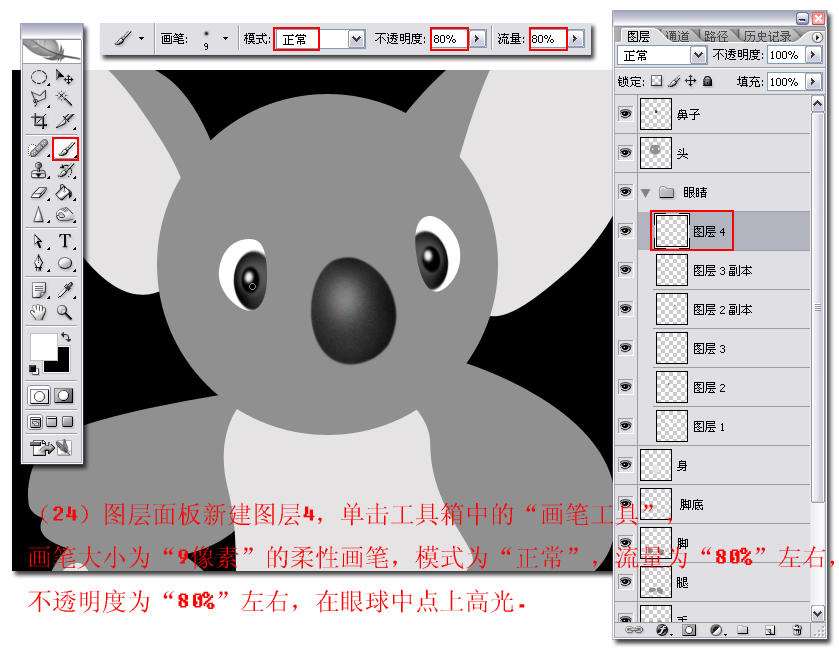Click the 流量 flow arrow button

[576, 39]
